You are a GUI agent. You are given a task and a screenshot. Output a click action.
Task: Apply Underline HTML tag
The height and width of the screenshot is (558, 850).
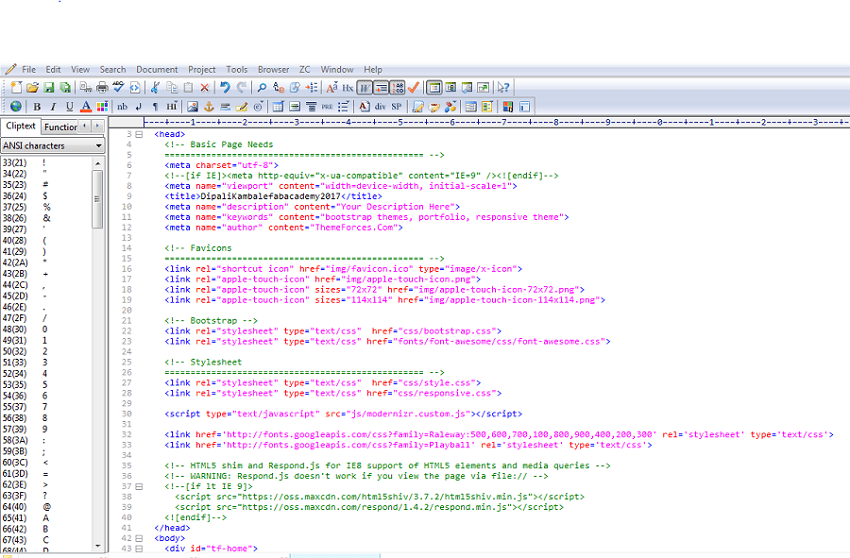tap(69, 106)
